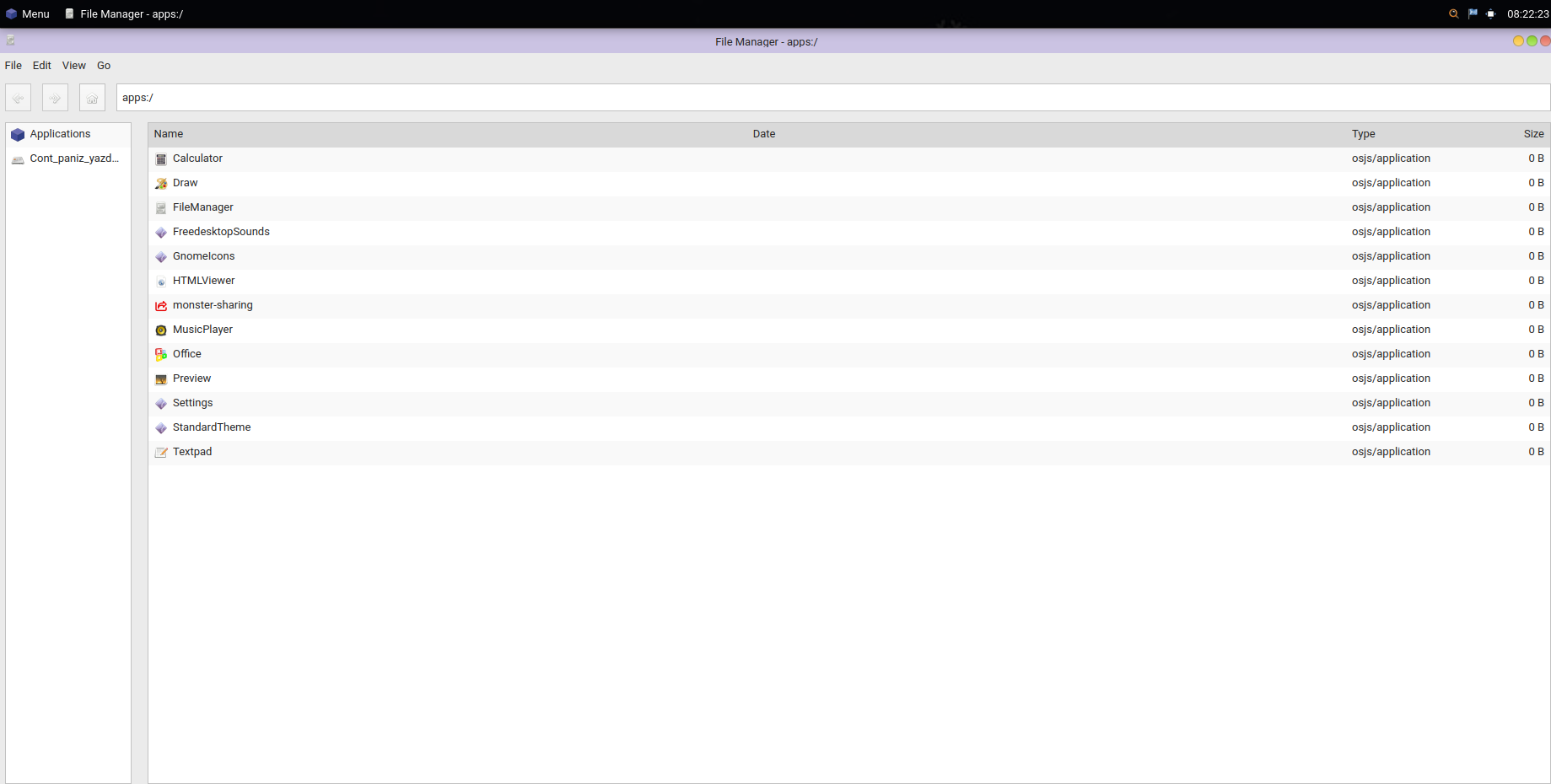Click "osjs/application" in the Textpad row
The width and height of the screenshot is (1551, 784).
(x=1391, y=452)
